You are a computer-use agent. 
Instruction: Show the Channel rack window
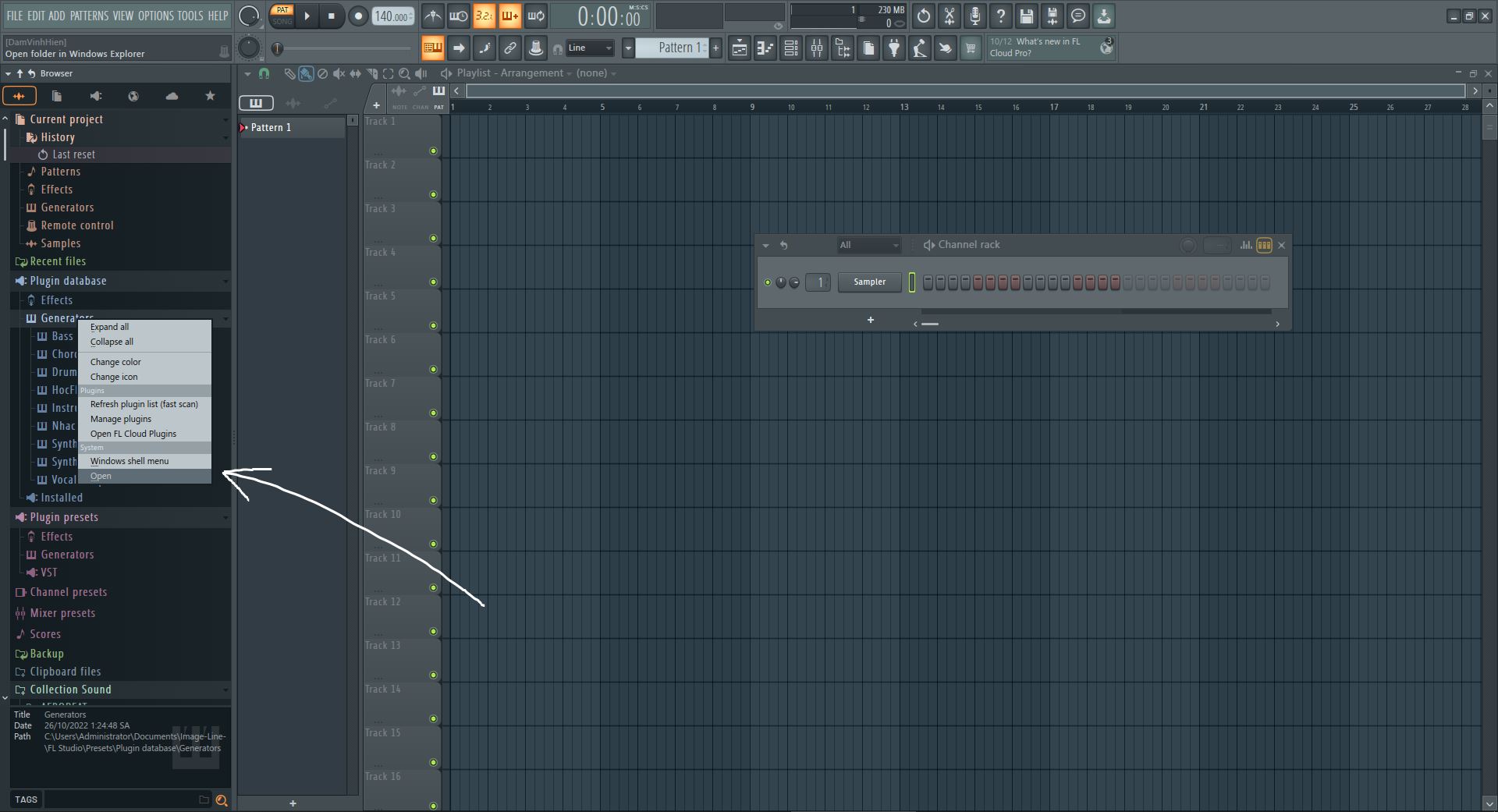[x=791, y=48]
